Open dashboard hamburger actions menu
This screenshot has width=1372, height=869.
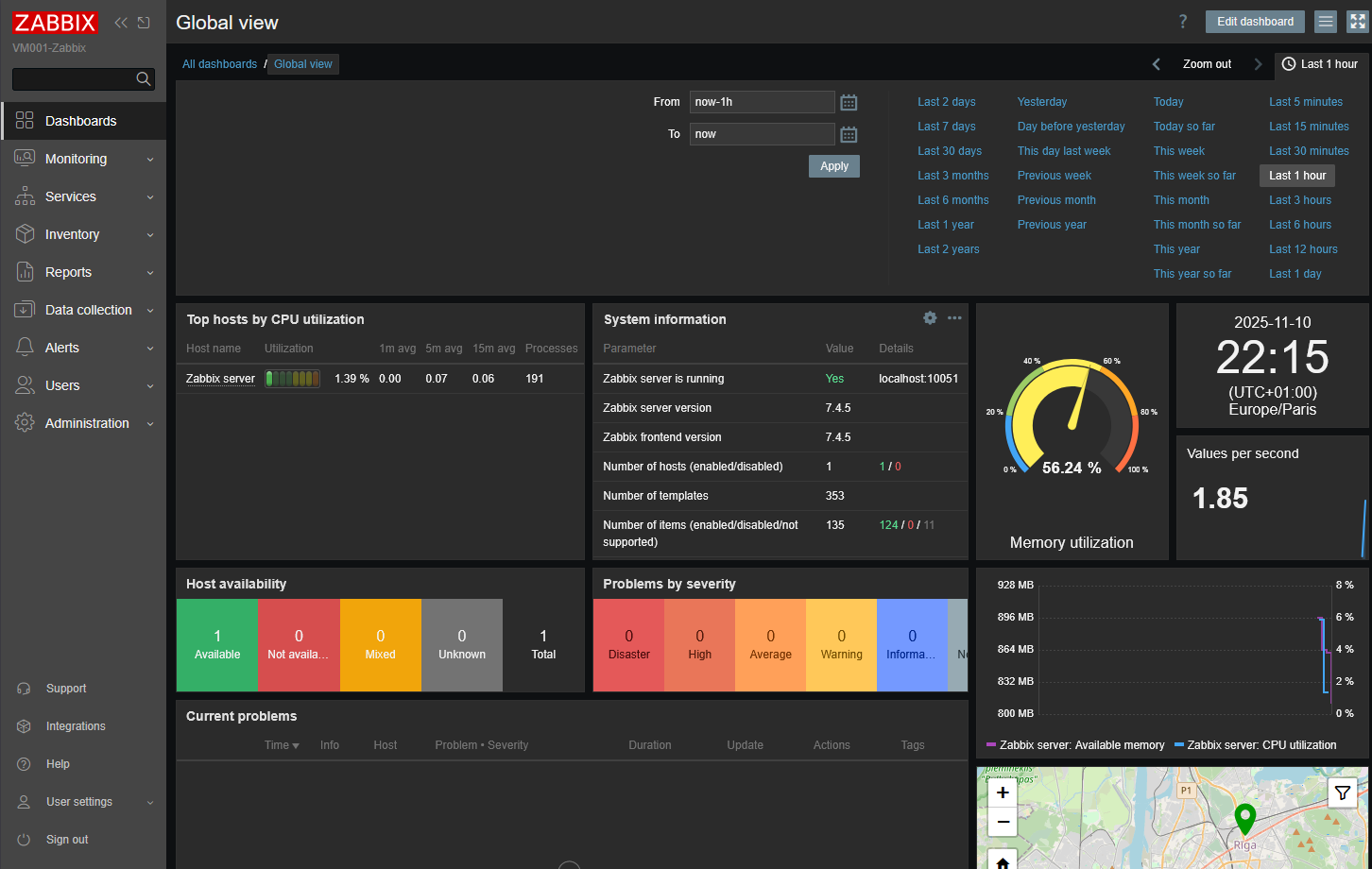click(x=1326, y=22)
